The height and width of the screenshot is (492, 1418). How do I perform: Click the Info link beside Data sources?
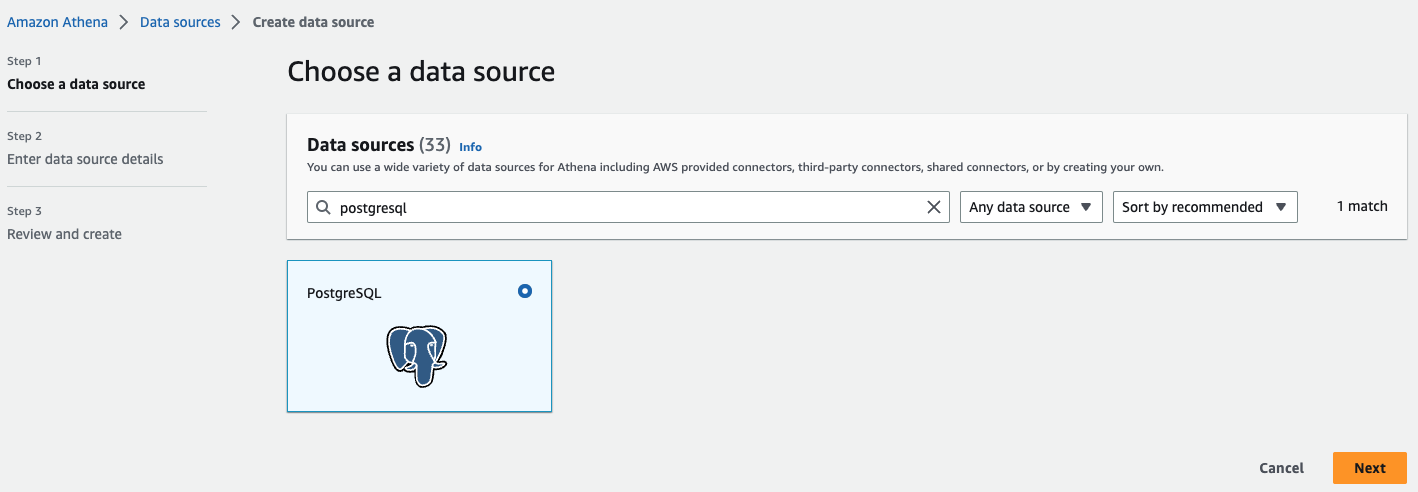pyautogui.click(x=470, y=147)
